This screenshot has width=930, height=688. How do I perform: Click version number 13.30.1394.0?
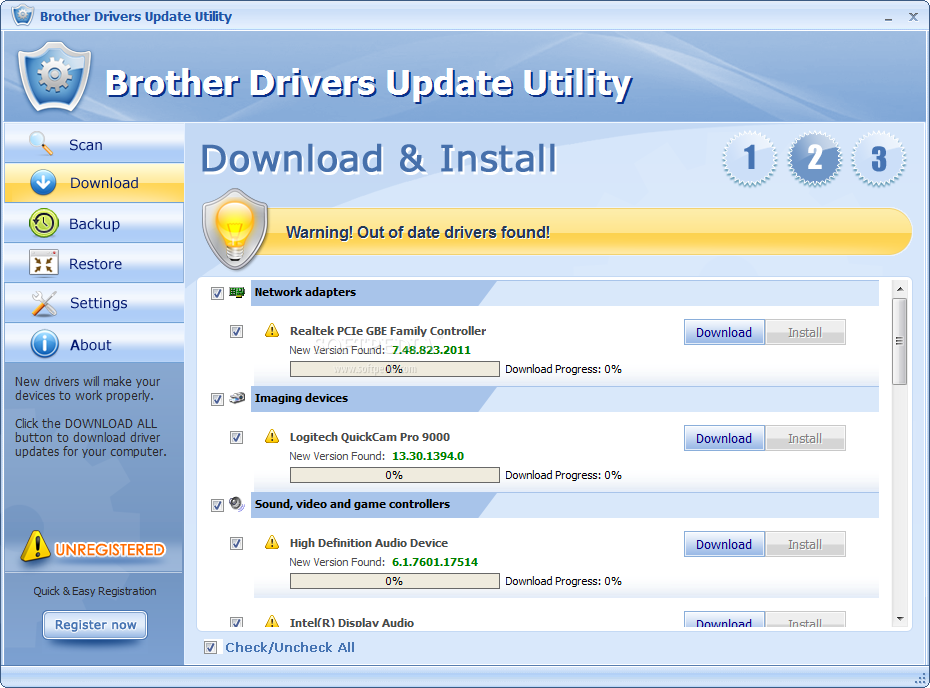[428, 456]
